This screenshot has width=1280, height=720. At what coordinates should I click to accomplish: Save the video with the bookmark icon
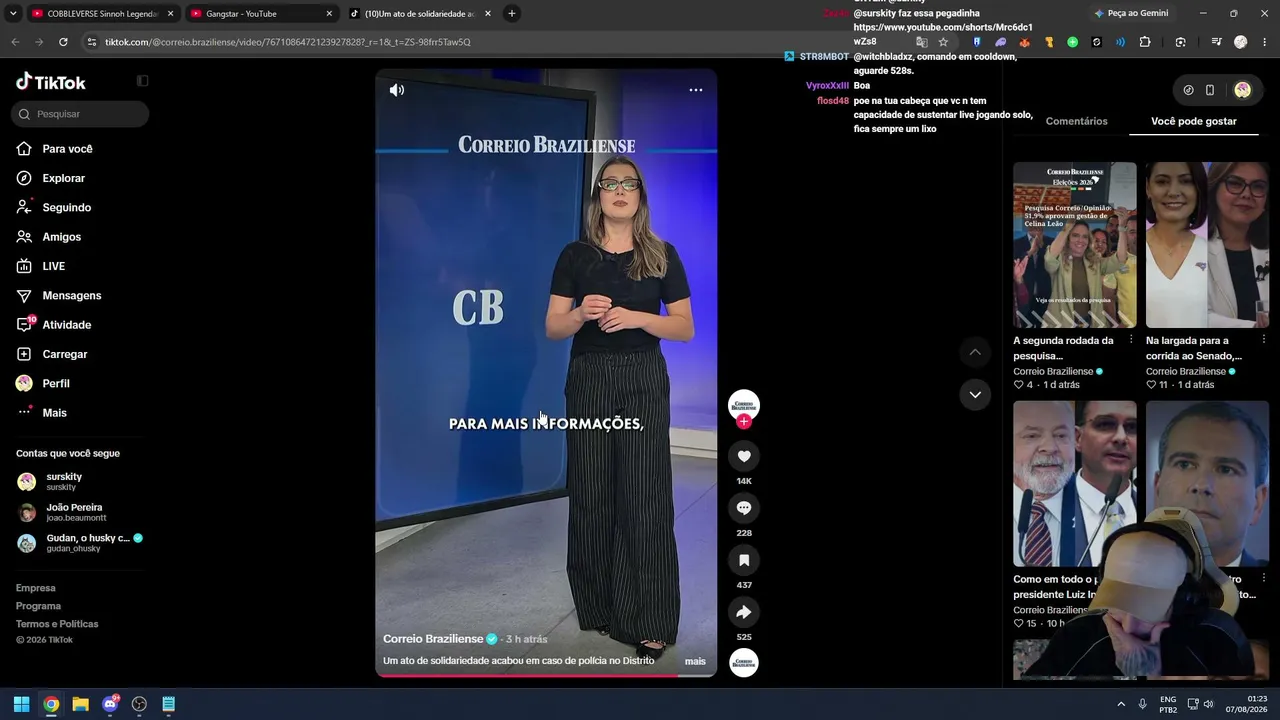click(x=744, y=560)
